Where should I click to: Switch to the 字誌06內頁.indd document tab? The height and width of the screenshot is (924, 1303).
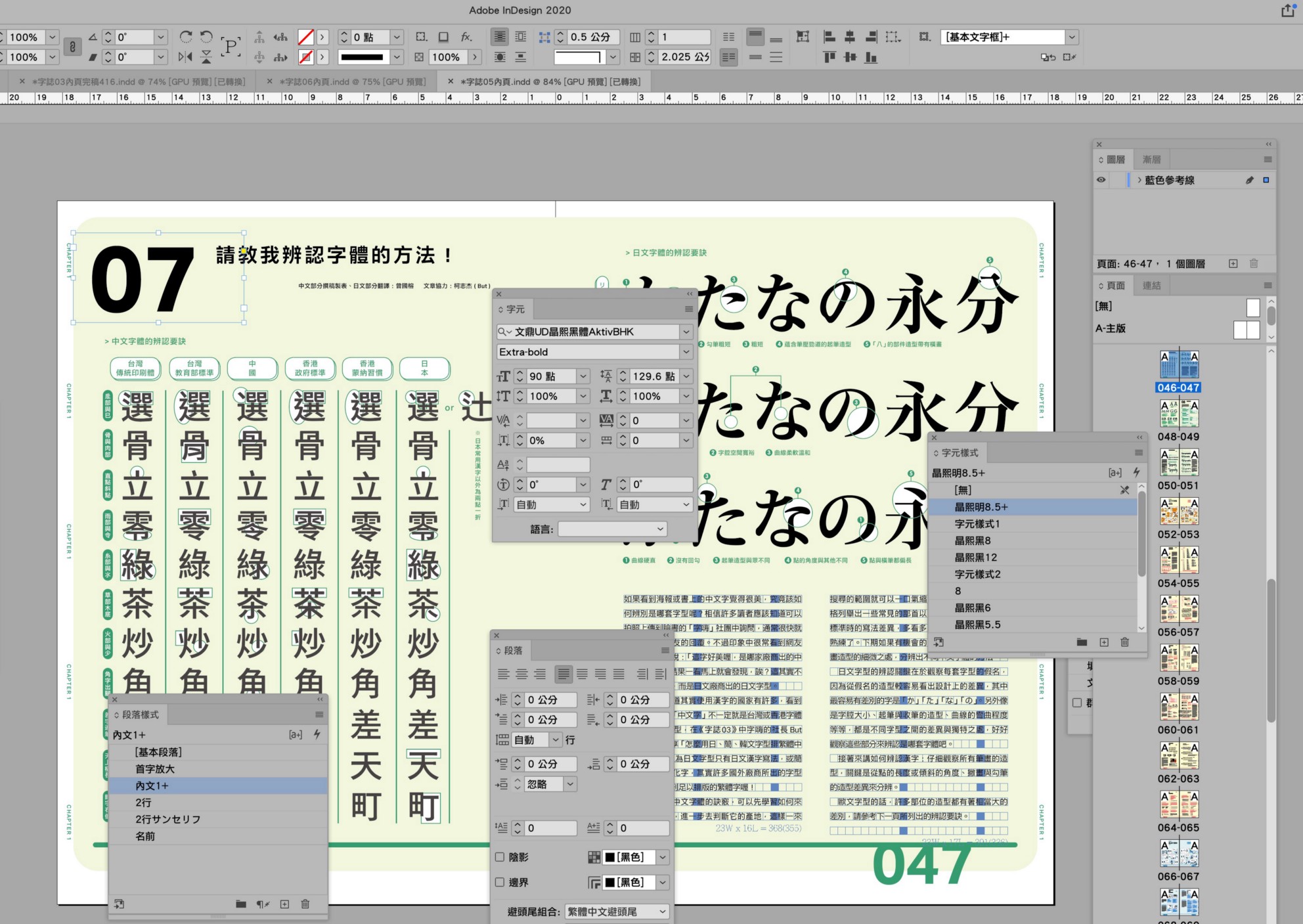(351, 81)
